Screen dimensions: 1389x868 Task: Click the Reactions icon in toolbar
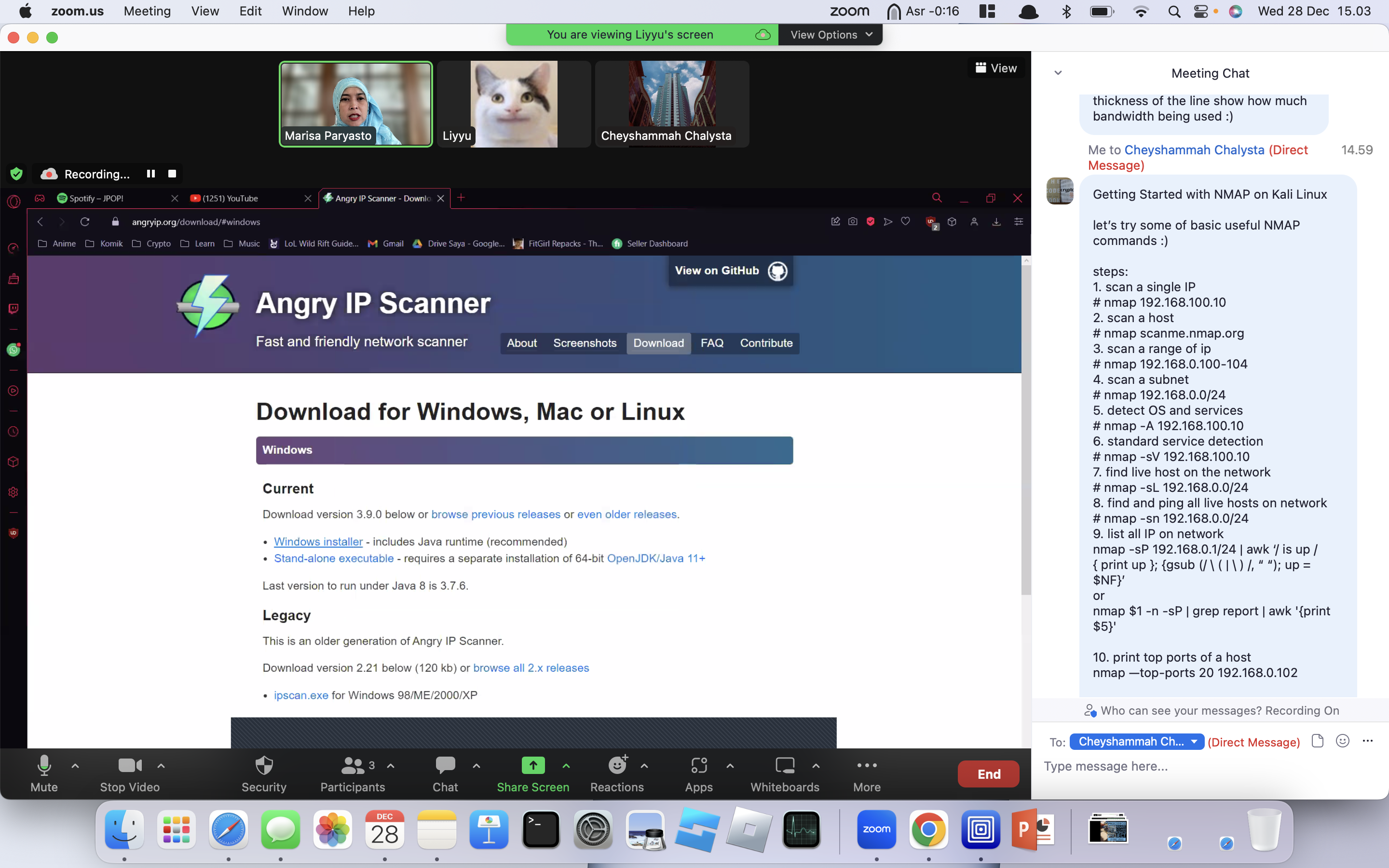(617, 766)
